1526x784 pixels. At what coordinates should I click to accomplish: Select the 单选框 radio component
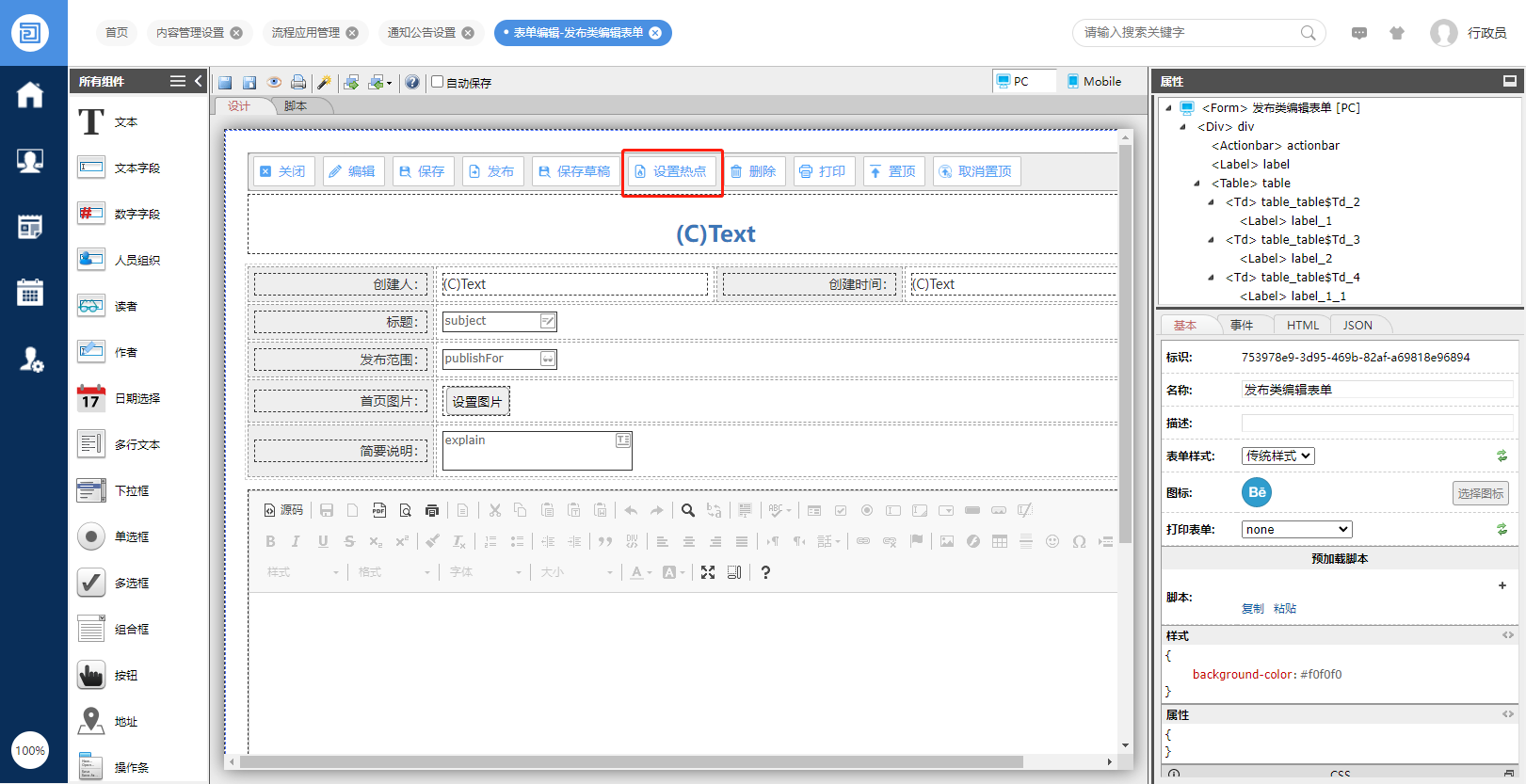point(91,537)
